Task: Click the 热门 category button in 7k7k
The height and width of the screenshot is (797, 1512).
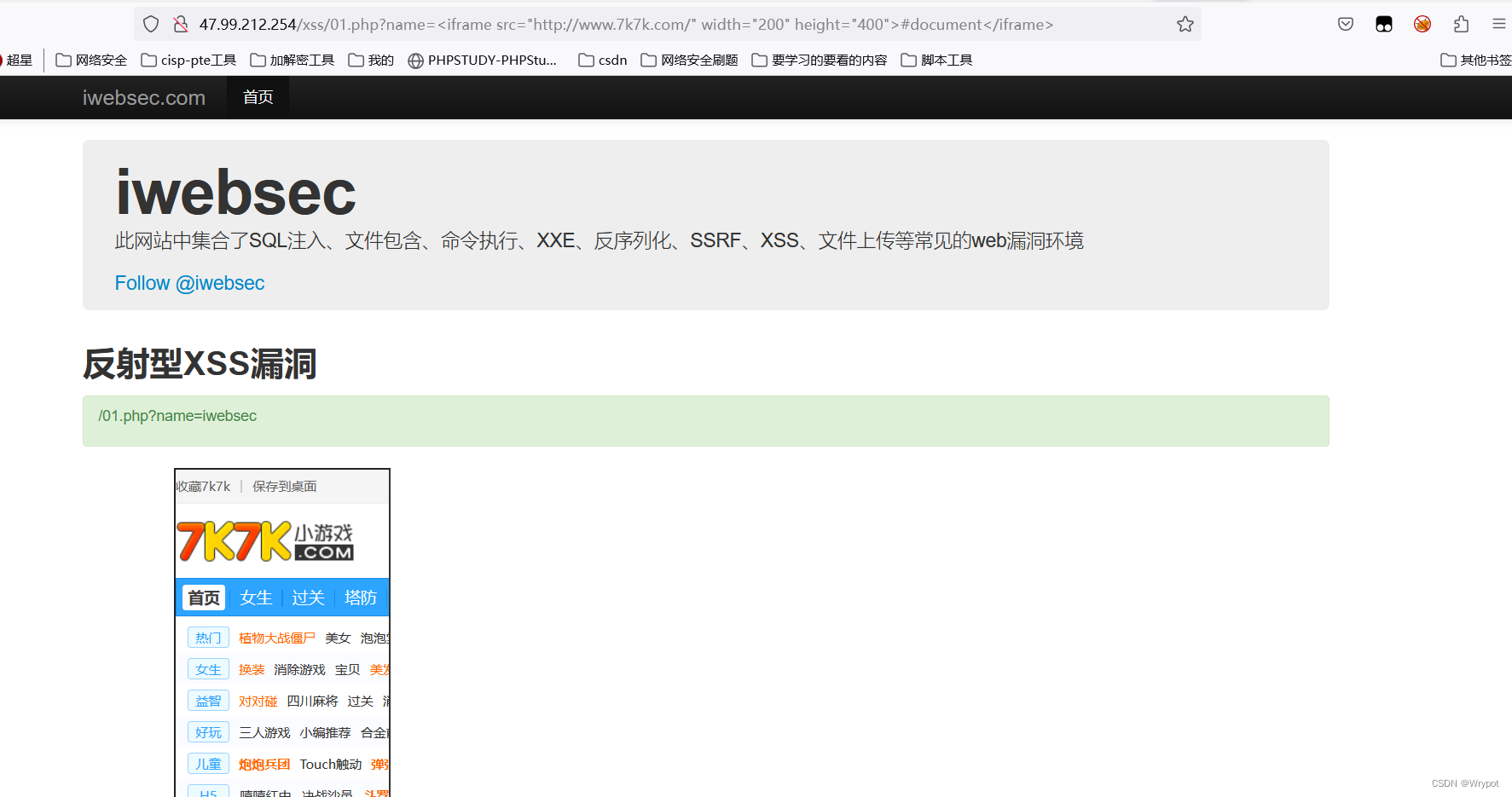Action: tap(208, 637)
